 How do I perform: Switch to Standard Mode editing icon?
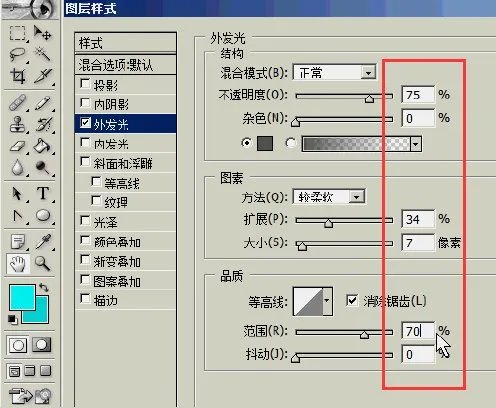18,345
